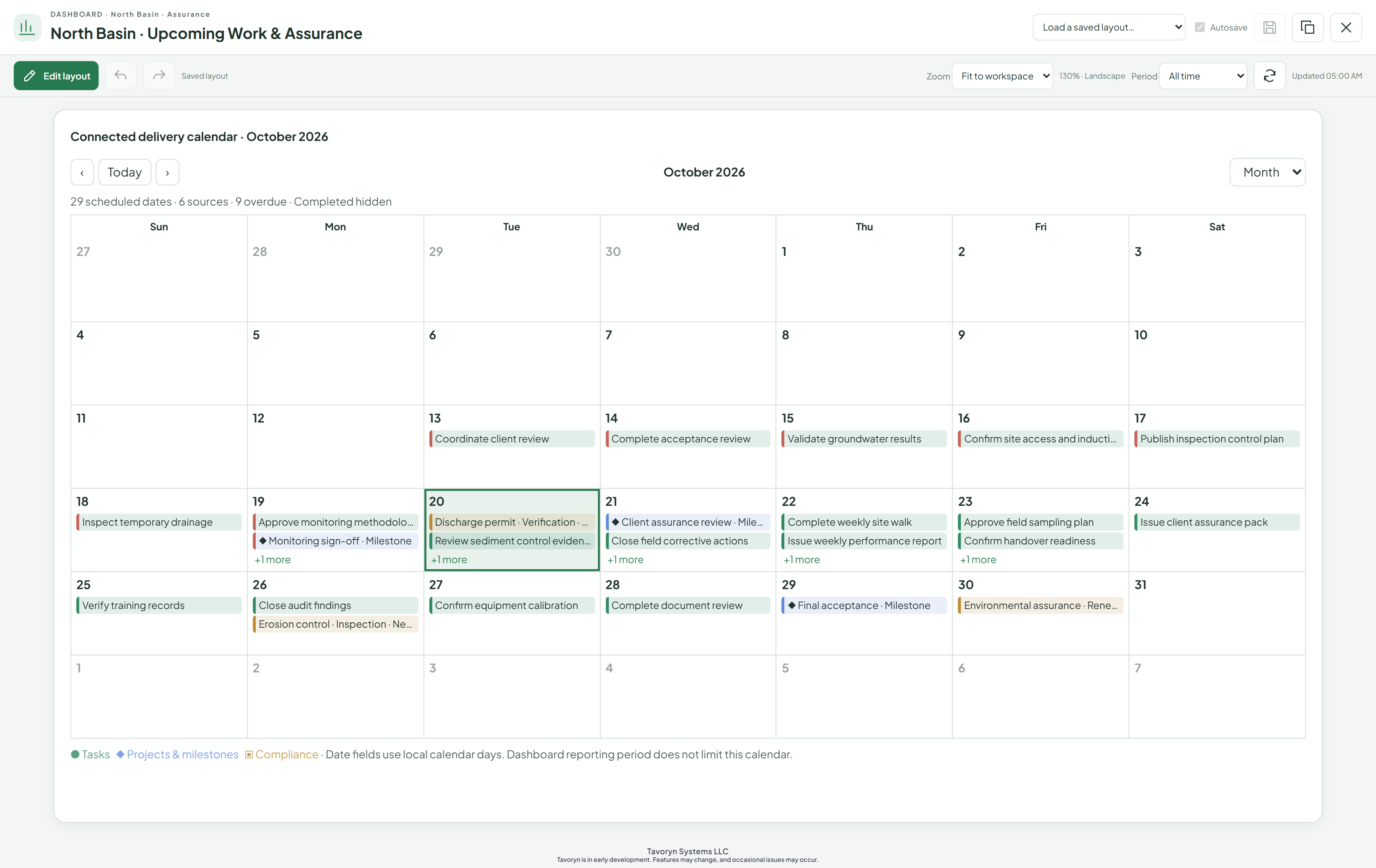
Task: Open the Close field corrective actions task
Action: (688, 541)
